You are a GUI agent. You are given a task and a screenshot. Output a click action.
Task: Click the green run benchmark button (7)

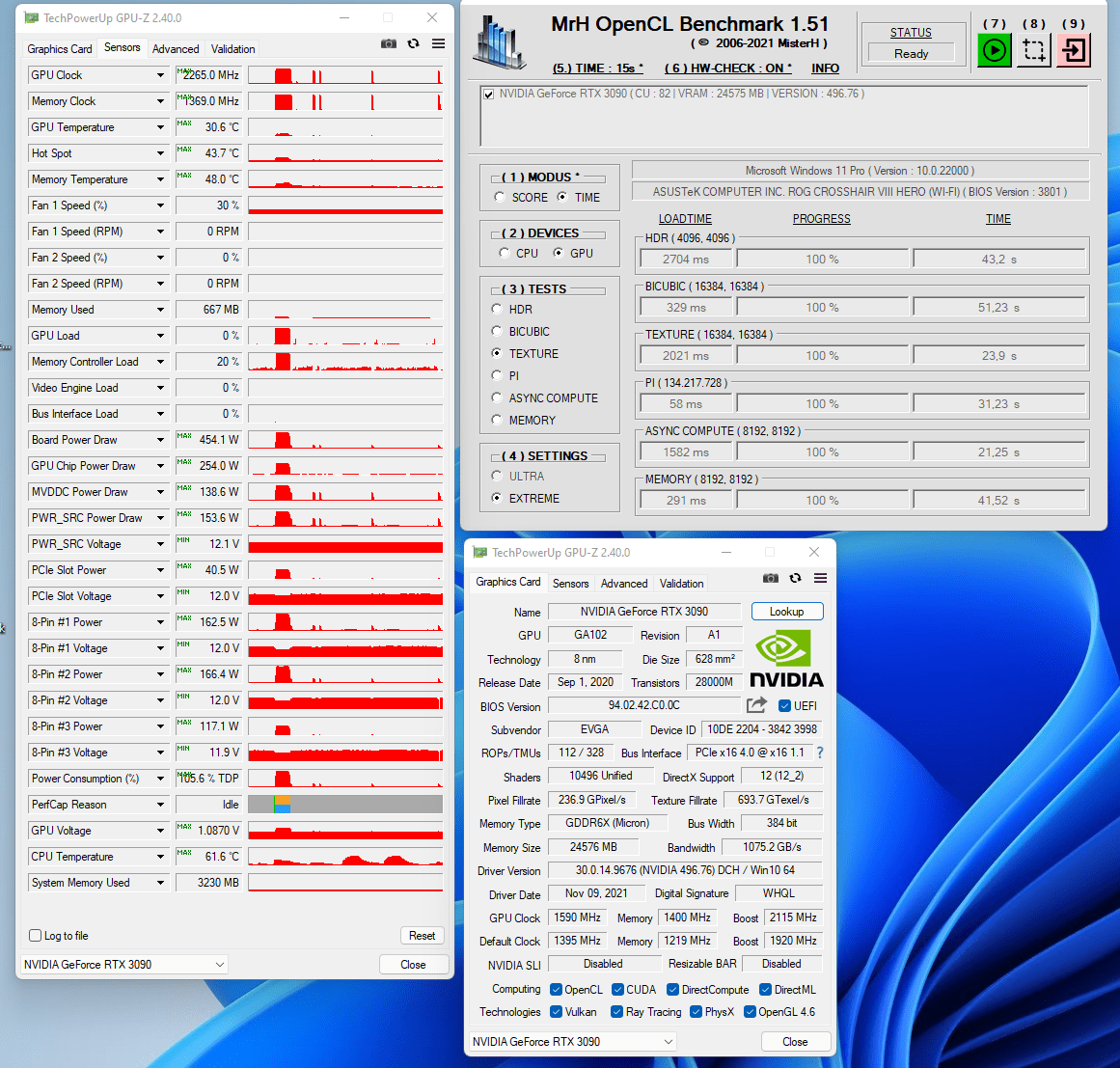(994, 50)
